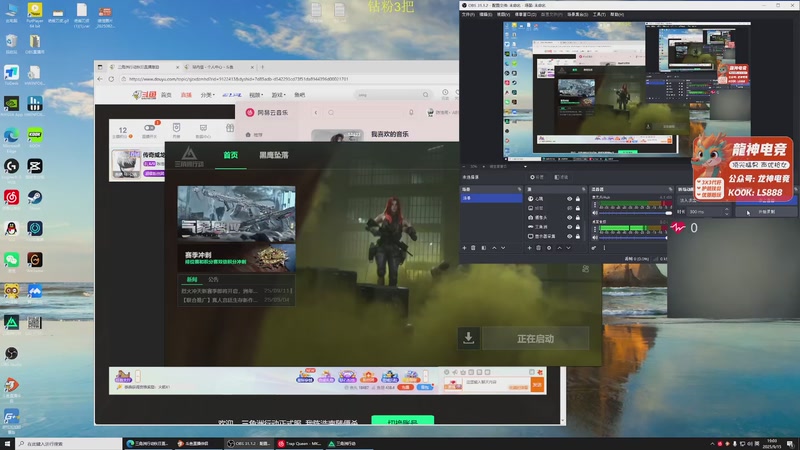
Task: Open 推荐 in NetEase Music sidebar
Action: 254,135
